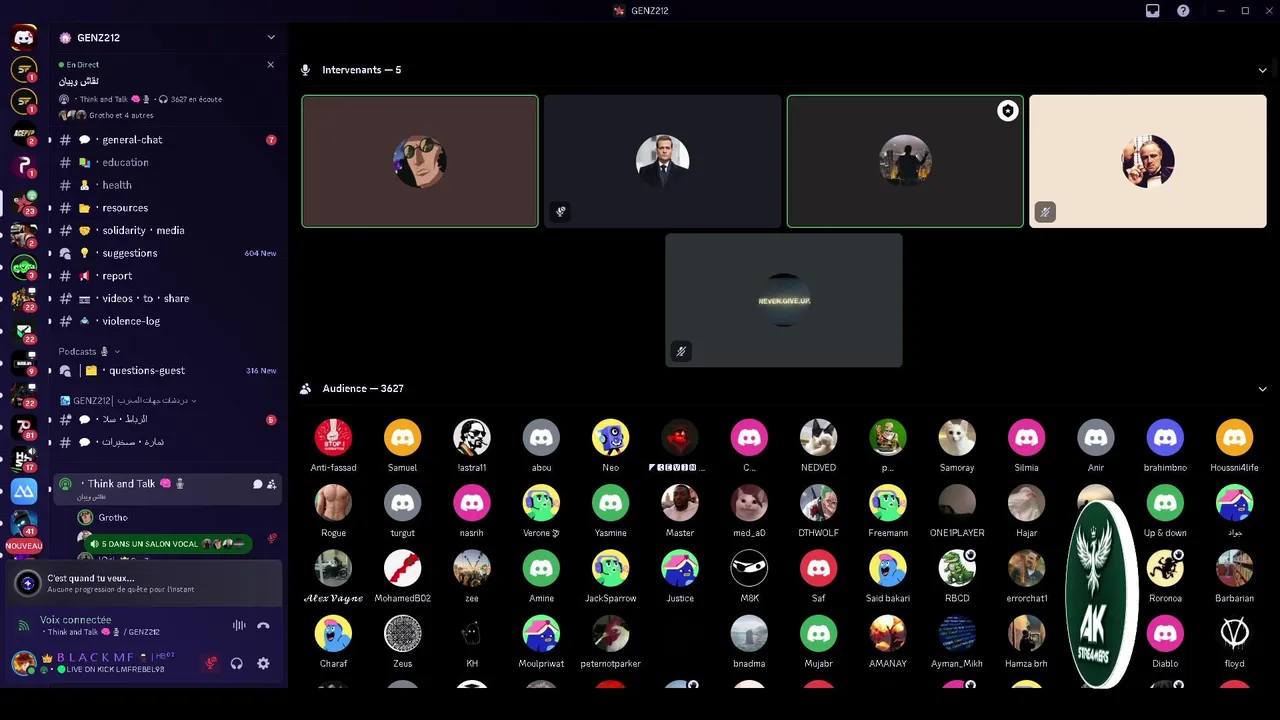Click NOUVEAU badge in server list
1280x720 pixels.
point(24,546)
